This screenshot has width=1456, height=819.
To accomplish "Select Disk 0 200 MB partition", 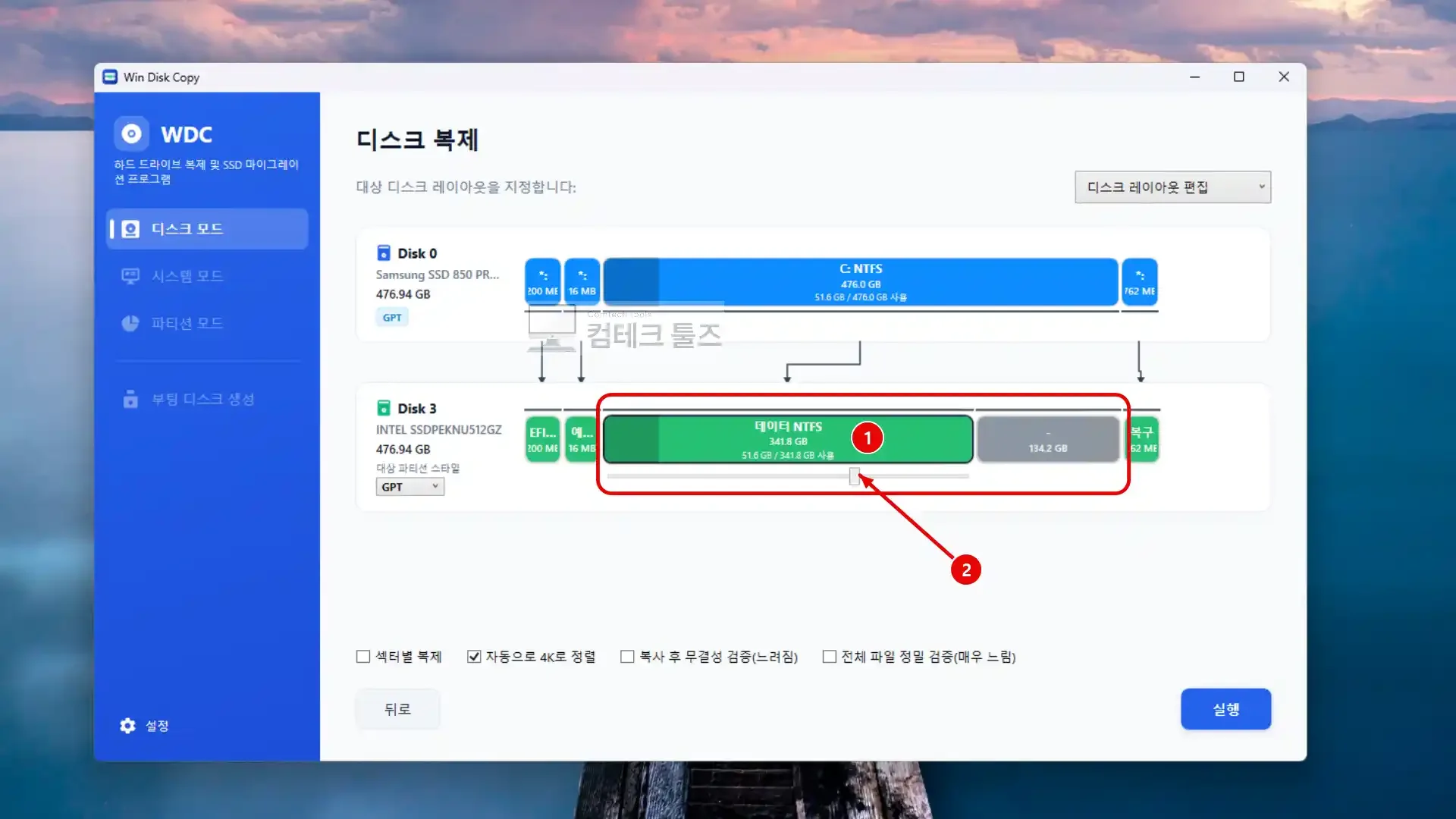I will [543, 282].
